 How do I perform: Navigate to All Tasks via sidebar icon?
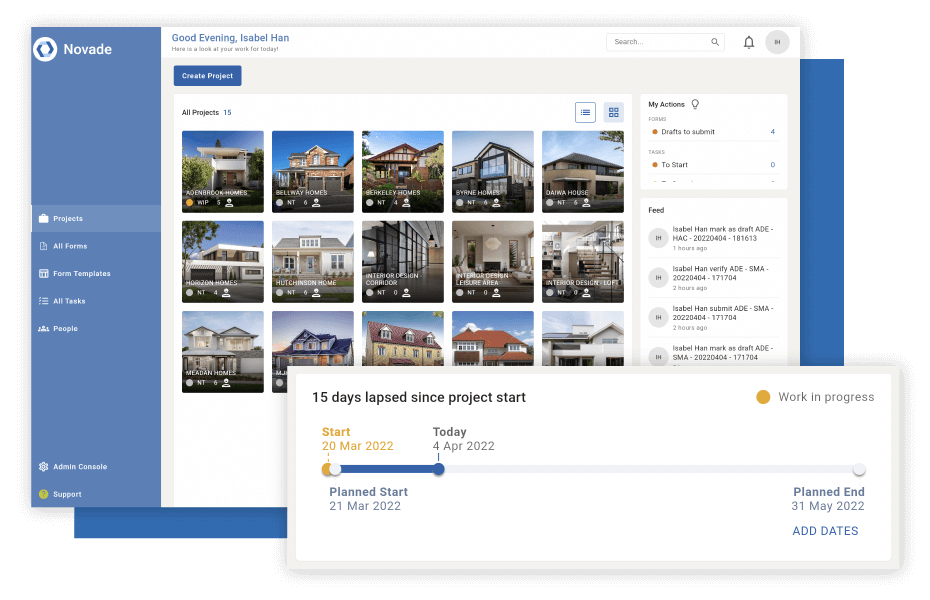pos(70,300)
